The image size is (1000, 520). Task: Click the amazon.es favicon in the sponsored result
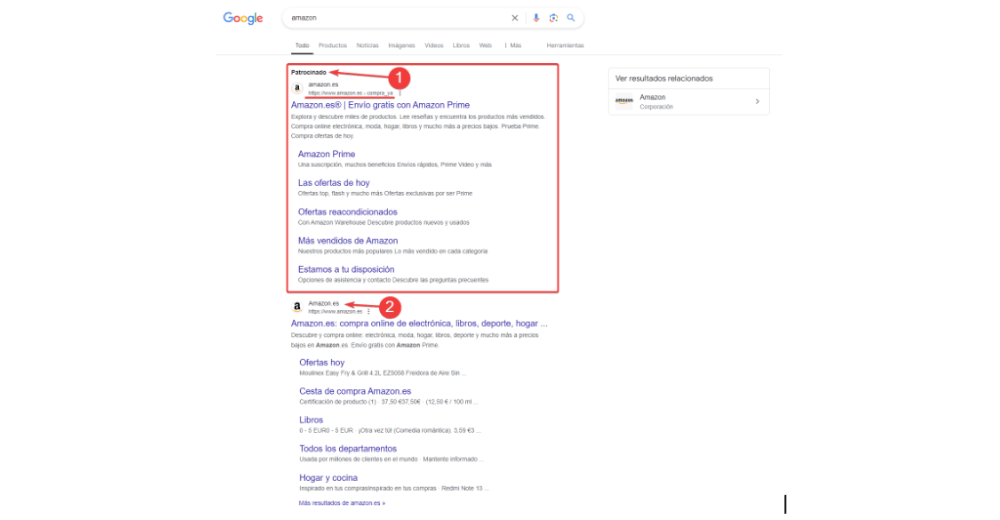[297, 88]
